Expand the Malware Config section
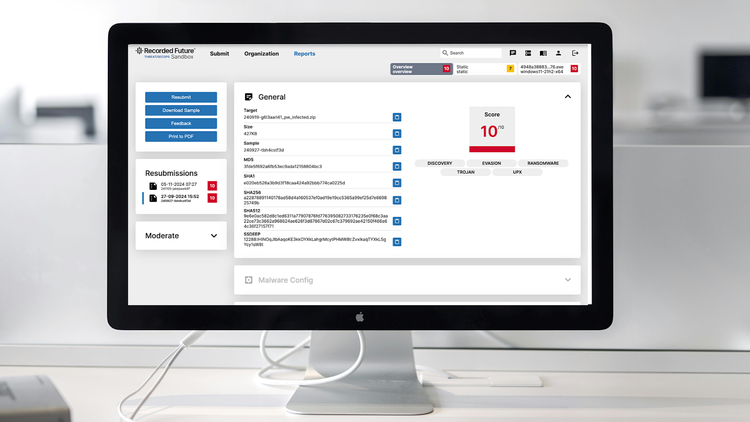The width and height of the screenshot is (750, 422). click(568, 280)
